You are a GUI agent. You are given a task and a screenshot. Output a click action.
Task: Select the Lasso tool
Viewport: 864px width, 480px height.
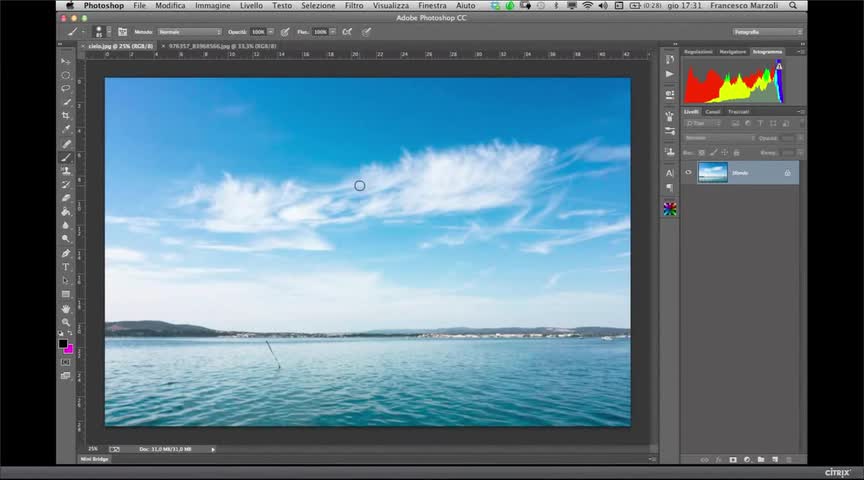click(66, 88)
